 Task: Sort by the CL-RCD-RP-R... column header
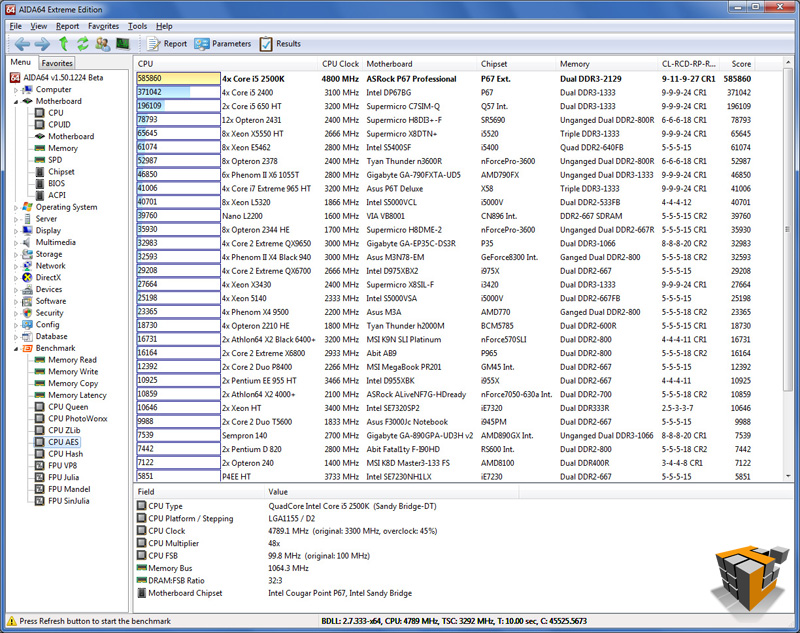[x=689, y=64]
